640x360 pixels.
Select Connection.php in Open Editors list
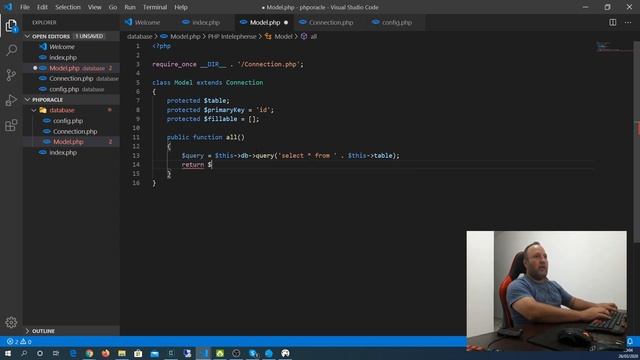[x=71, y=78]
